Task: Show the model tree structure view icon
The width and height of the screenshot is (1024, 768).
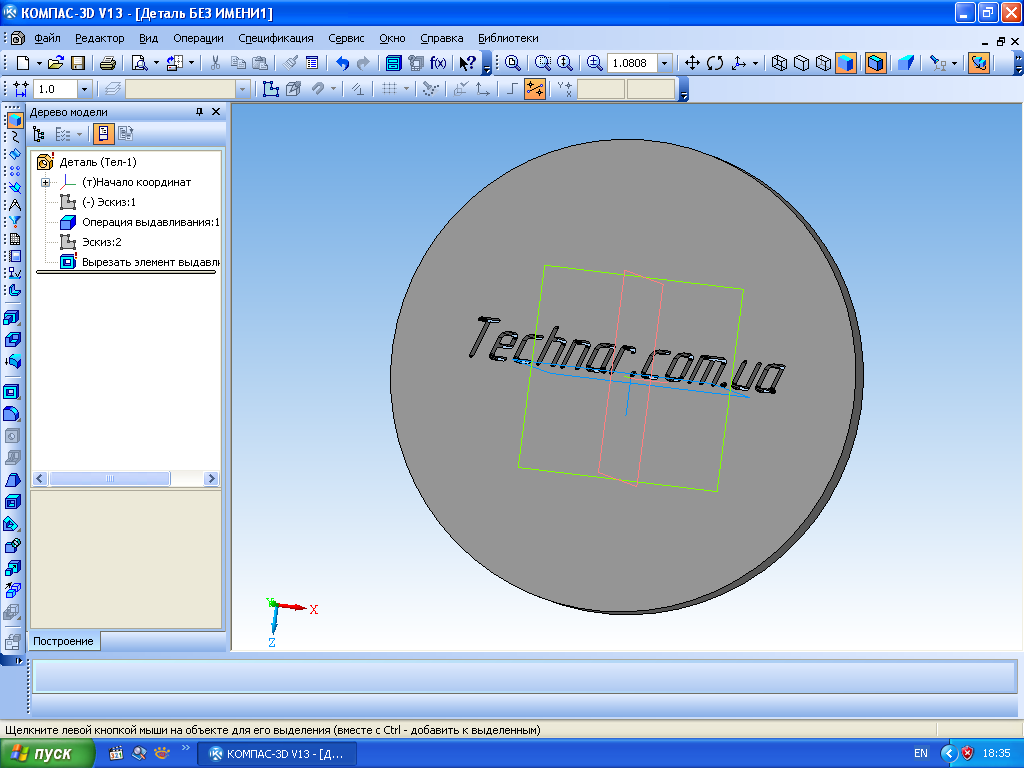Action: tap(39, 135)
